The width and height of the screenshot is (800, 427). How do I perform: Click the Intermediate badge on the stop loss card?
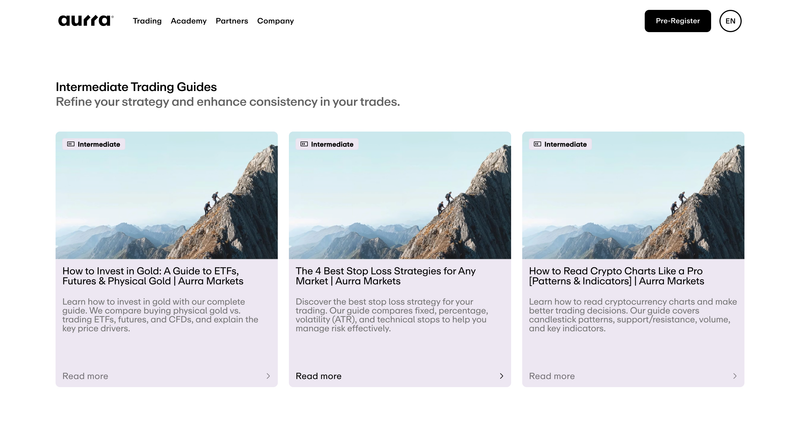[x=327, y=144]
